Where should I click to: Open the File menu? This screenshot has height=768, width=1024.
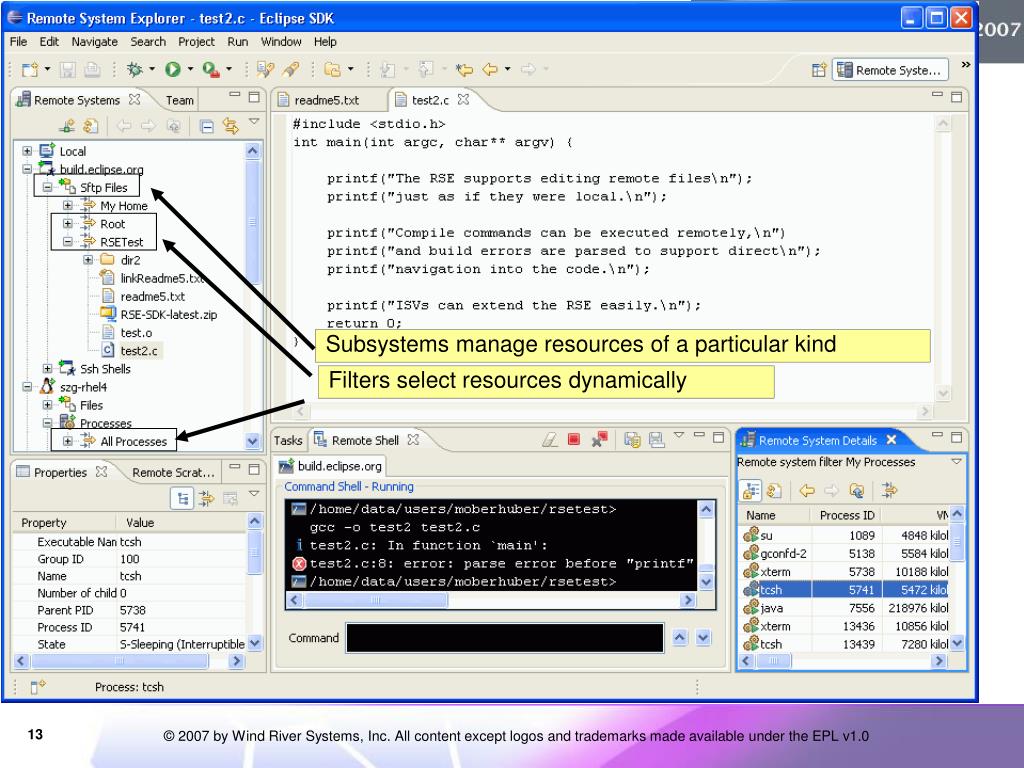[x=18, y=42]
